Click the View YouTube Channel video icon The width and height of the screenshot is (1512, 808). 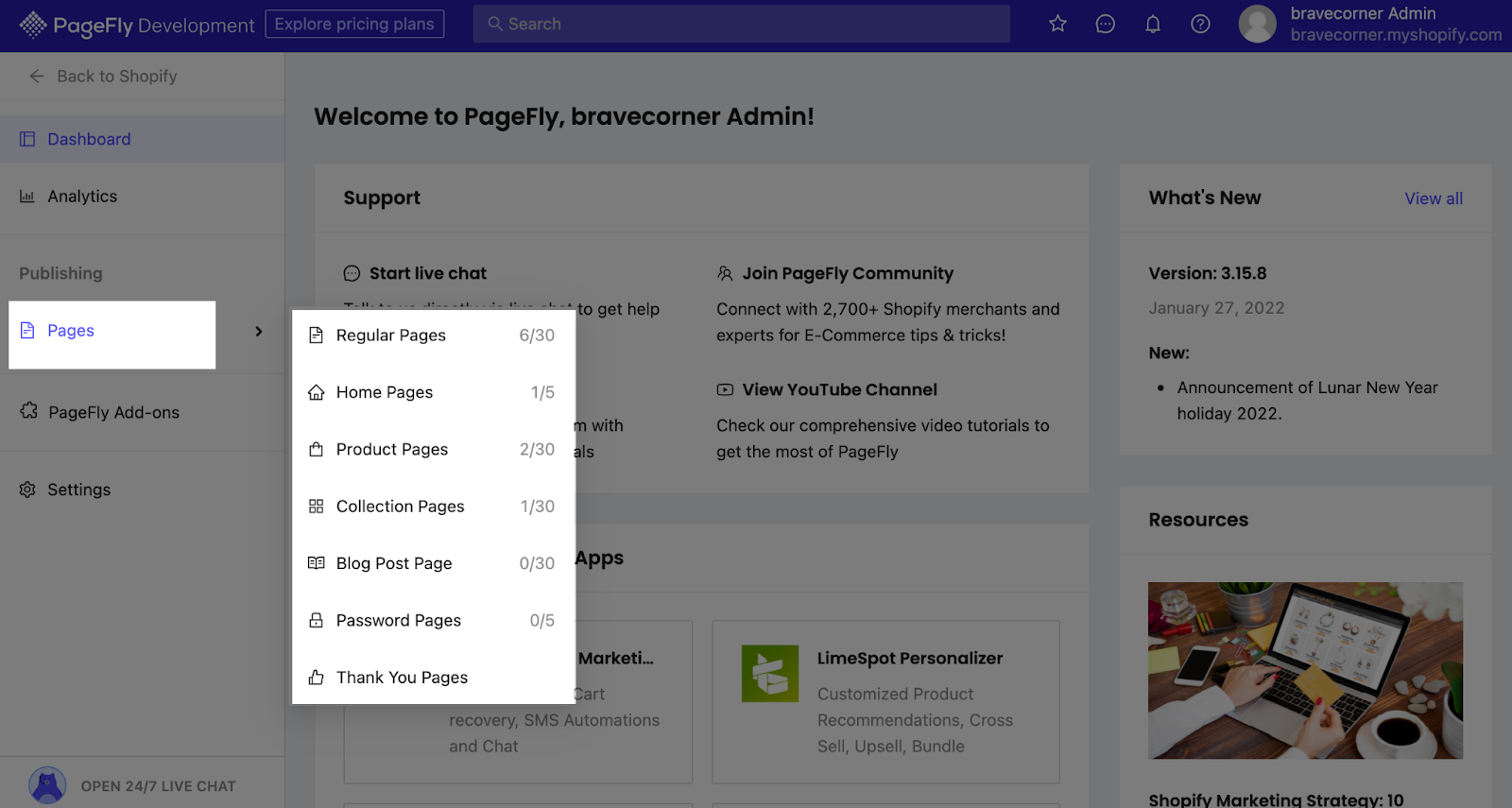point(725,389)
